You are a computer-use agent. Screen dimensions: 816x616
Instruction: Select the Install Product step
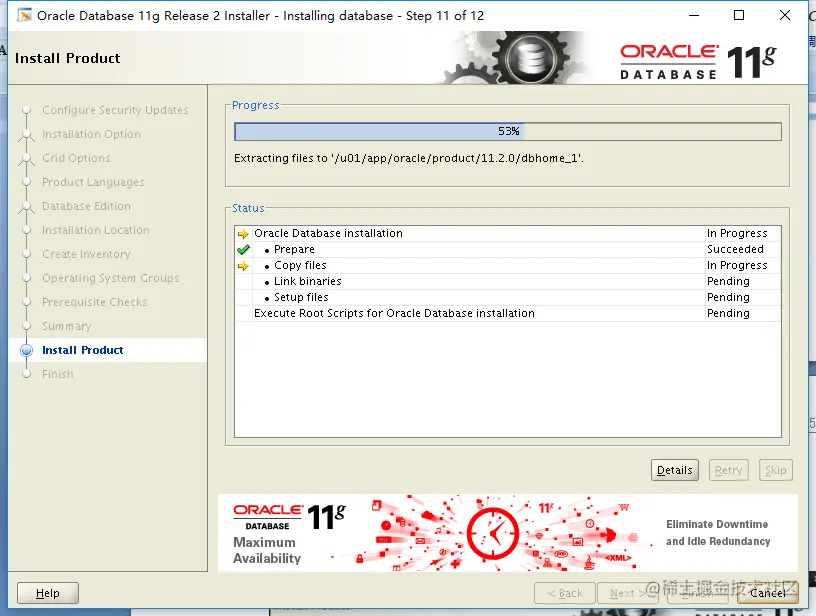point(83,350)
